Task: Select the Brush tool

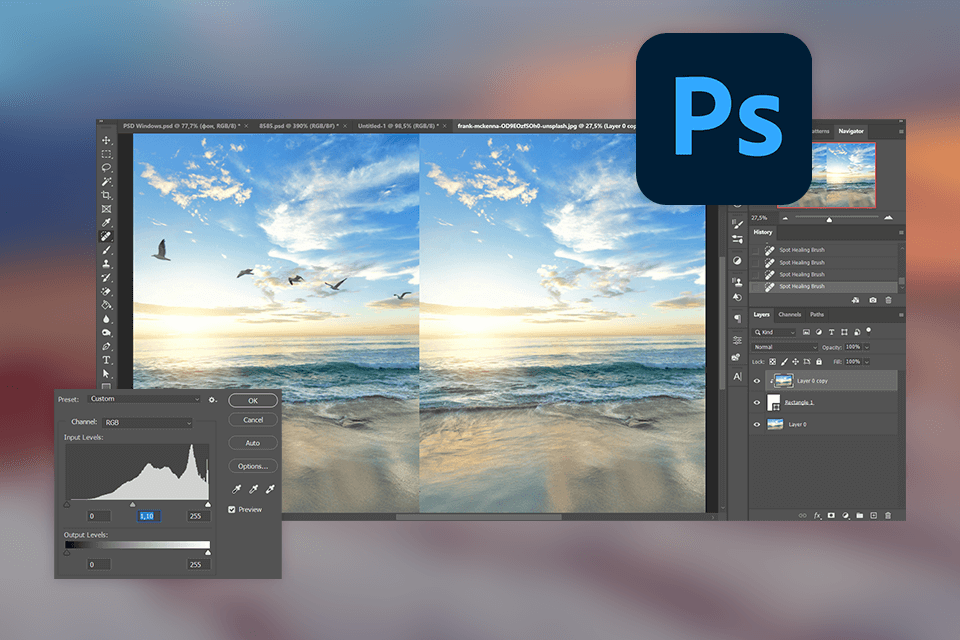Action: [107, 250]
